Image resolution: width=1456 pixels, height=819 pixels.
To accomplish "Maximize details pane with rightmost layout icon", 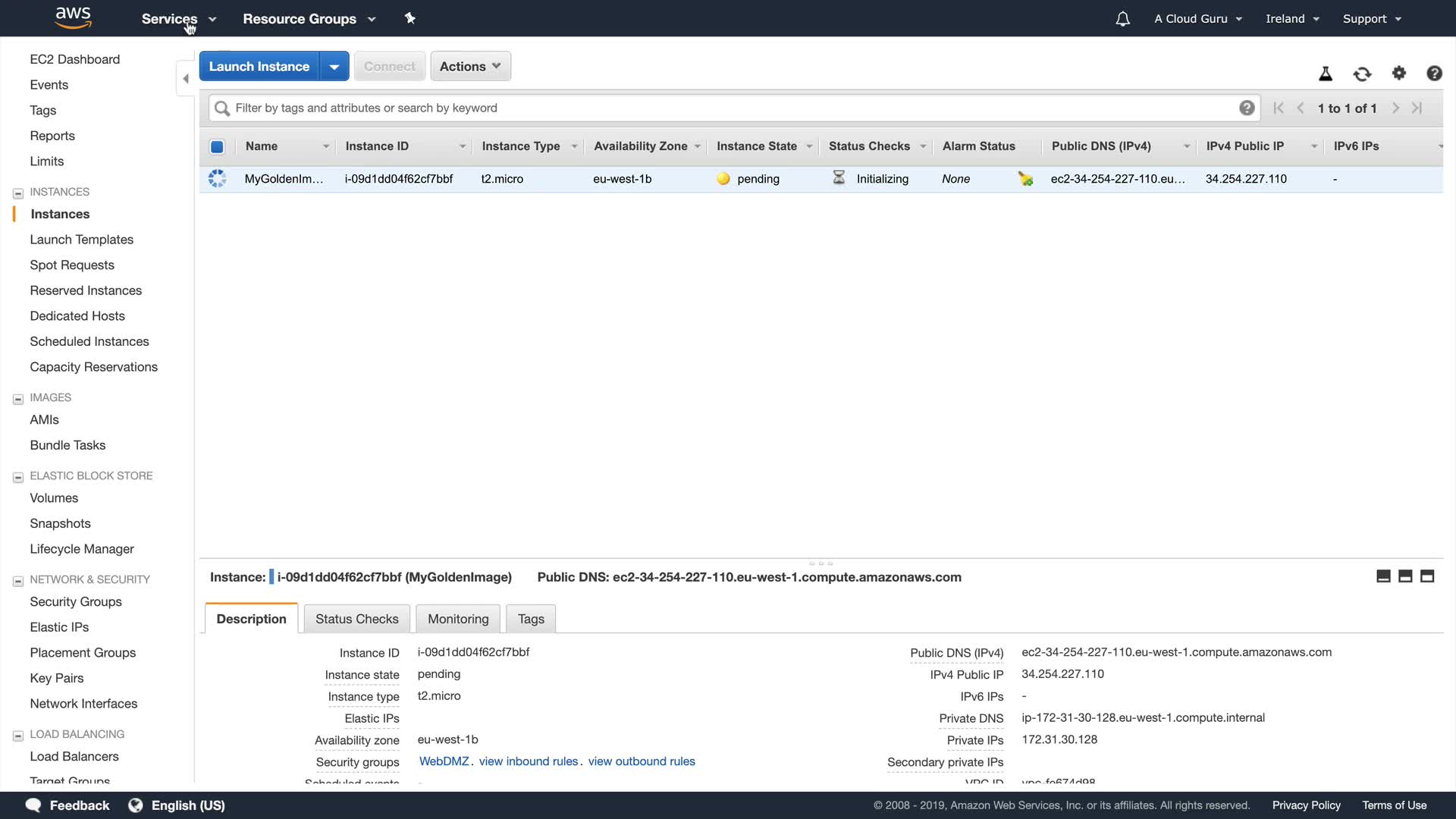I will 1426,576.
